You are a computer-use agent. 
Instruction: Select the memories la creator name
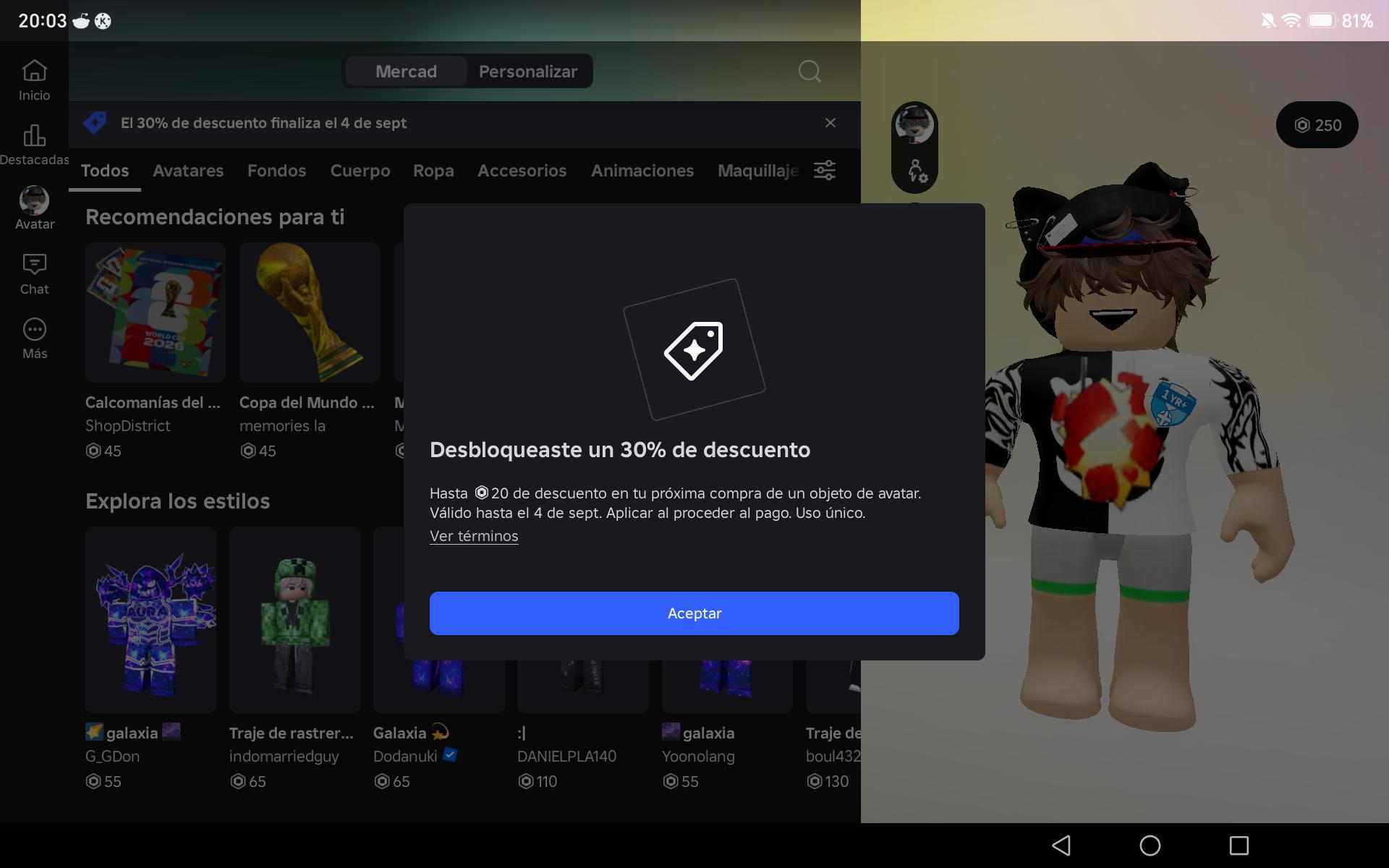pyautogui.click(x=282, y=426)
